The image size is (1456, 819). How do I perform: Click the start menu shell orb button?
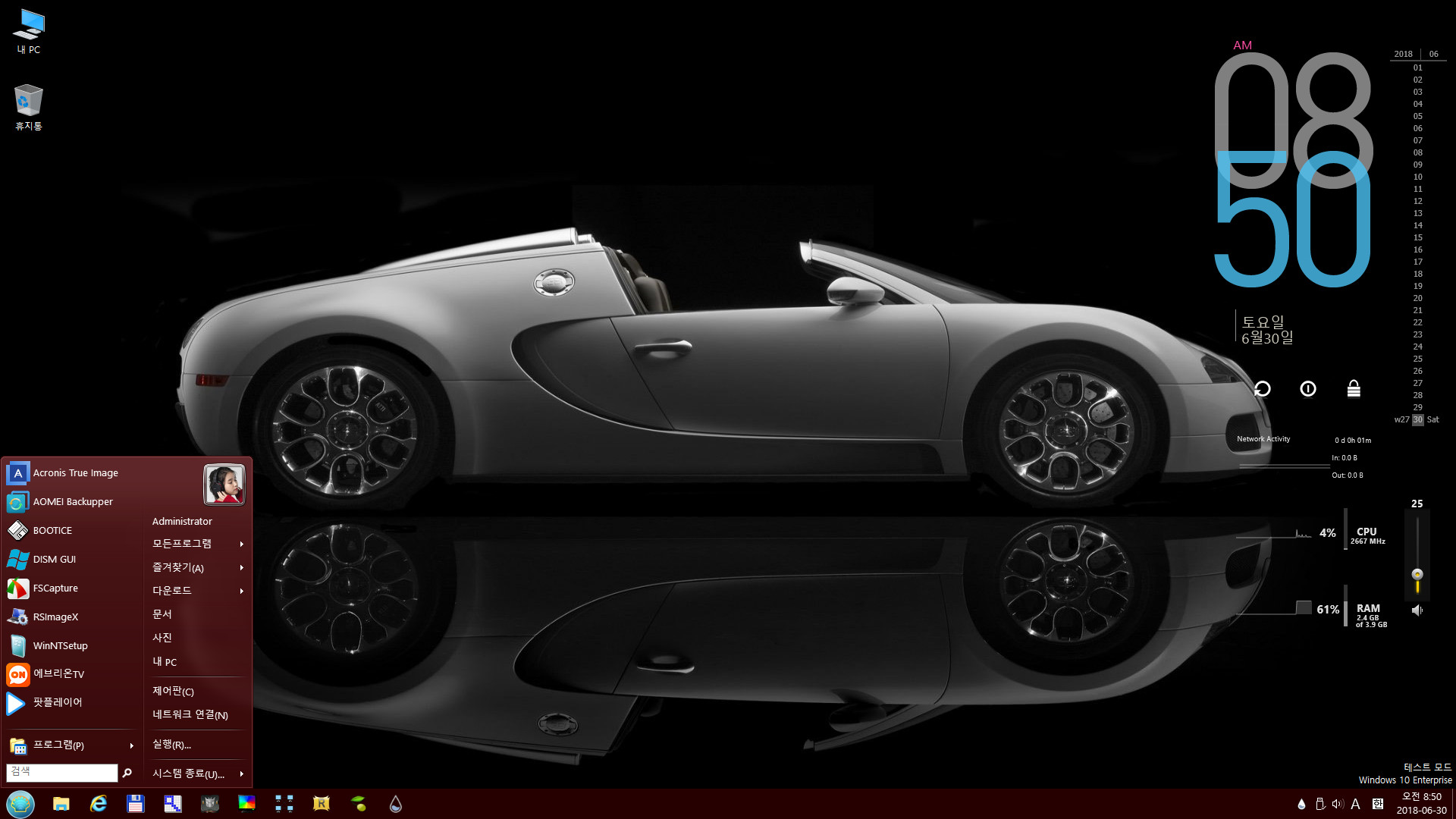pos(20,804)
